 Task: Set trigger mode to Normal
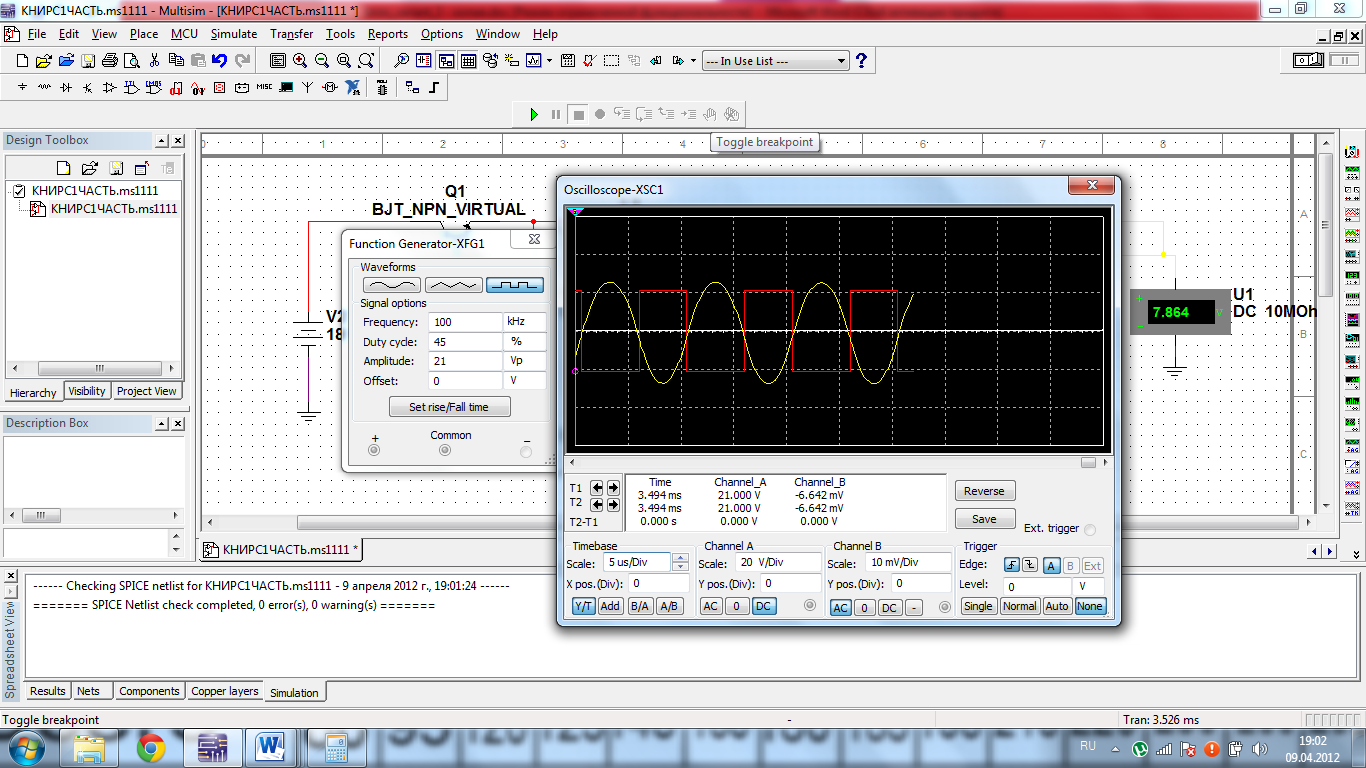point(1019,606)
